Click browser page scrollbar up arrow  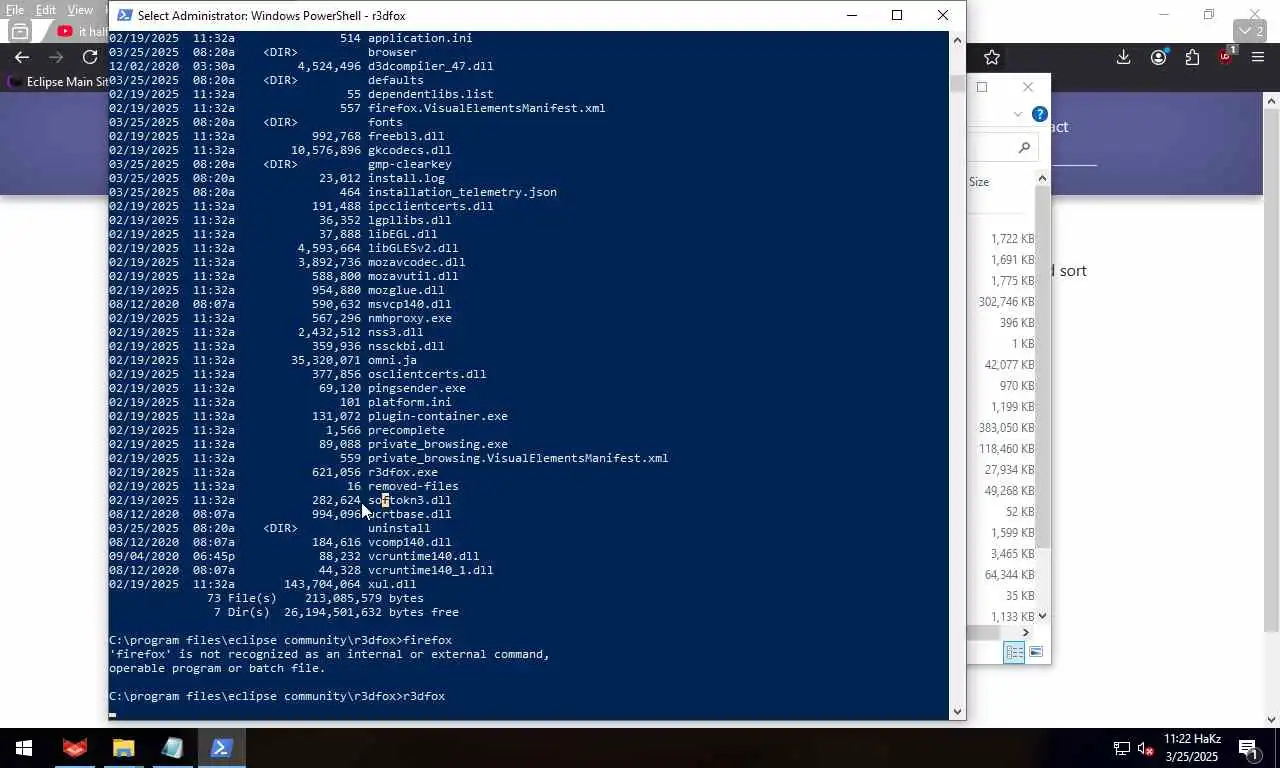coord(1272,101)
